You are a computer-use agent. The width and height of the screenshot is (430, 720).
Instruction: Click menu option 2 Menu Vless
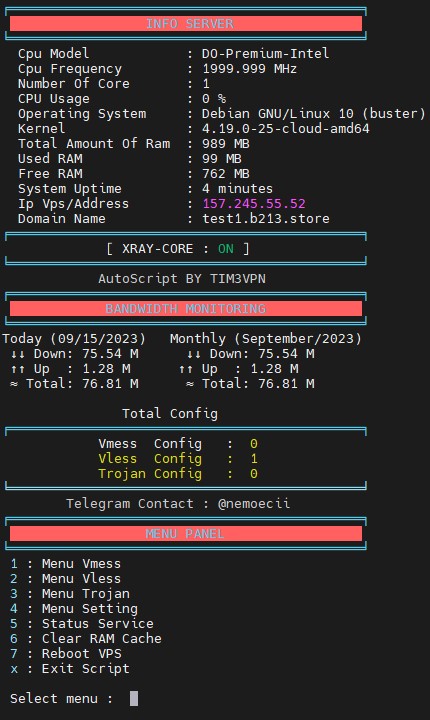click(x=66, y=579)
